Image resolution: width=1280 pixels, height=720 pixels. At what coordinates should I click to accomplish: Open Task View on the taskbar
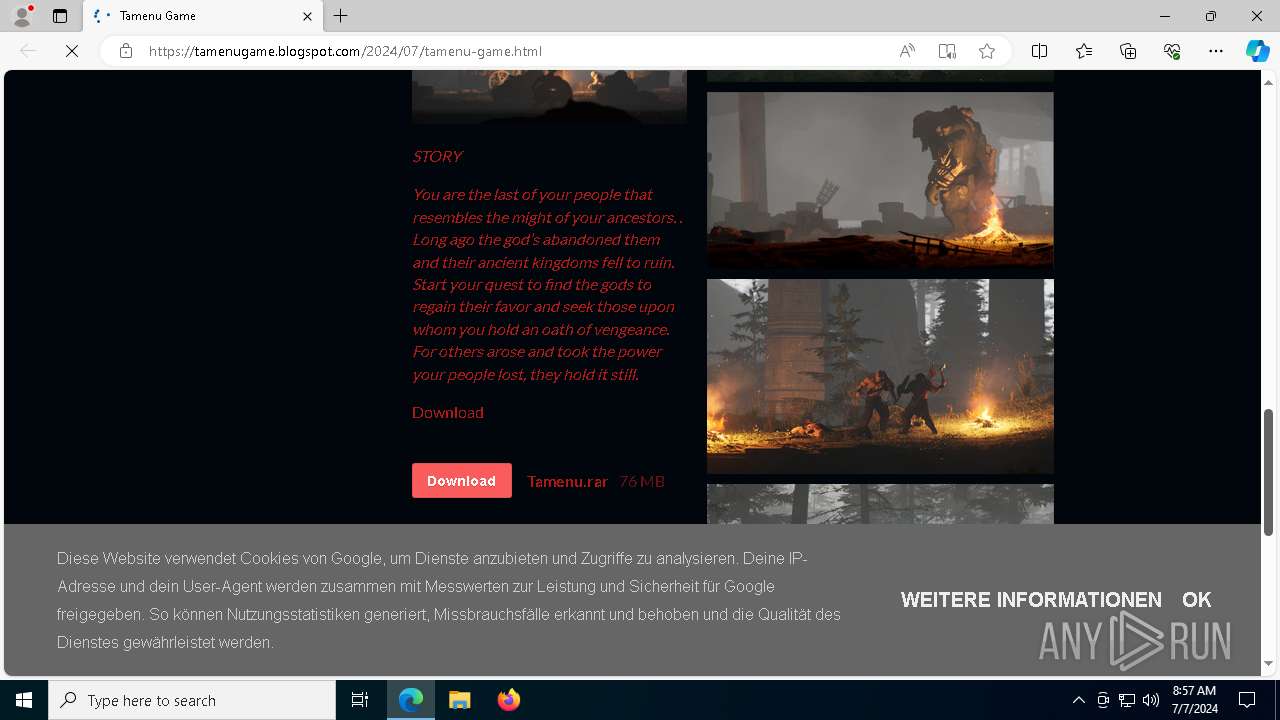360,700
